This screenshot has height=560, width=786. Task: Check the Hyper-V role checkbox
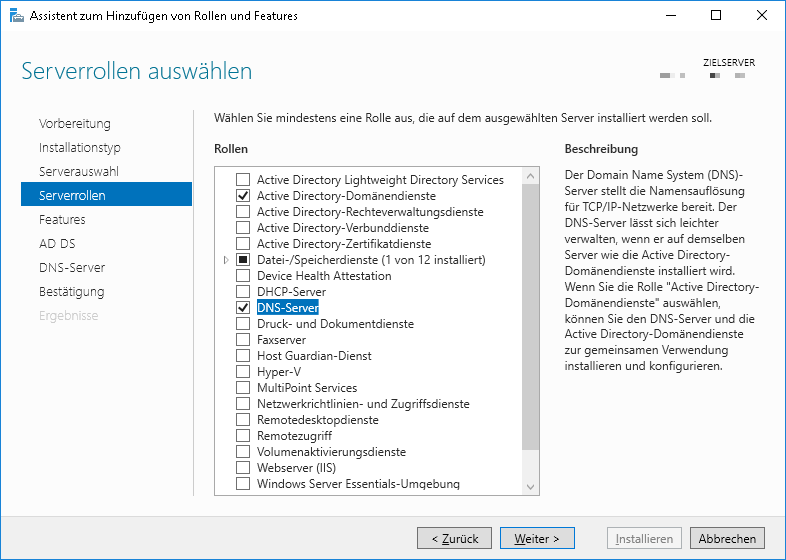tap(242, 372)
